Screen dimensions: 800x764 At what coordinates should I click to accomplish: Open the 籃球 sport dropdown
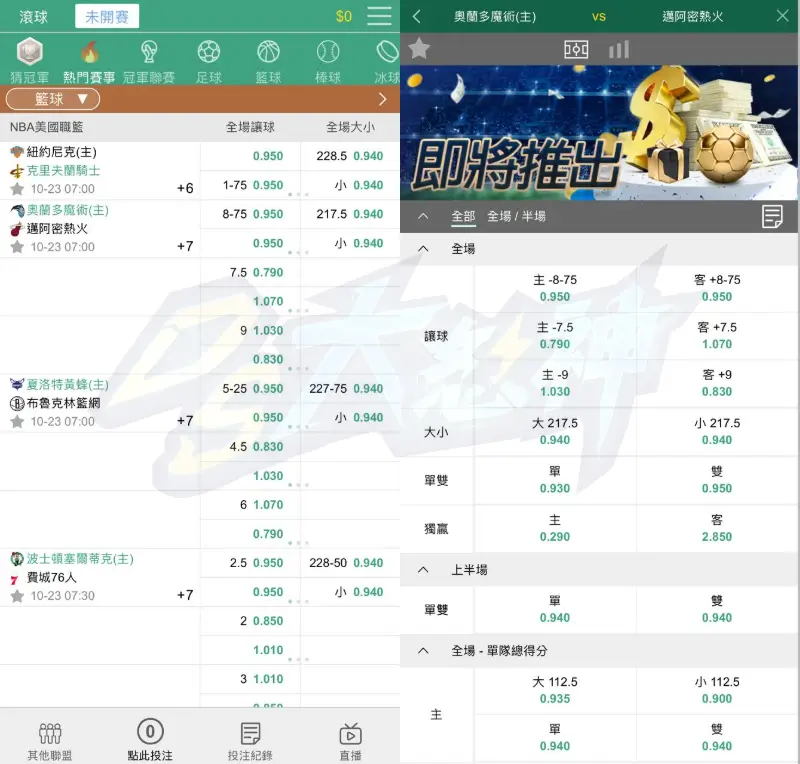pyautogui.click(x=53, y=99)
